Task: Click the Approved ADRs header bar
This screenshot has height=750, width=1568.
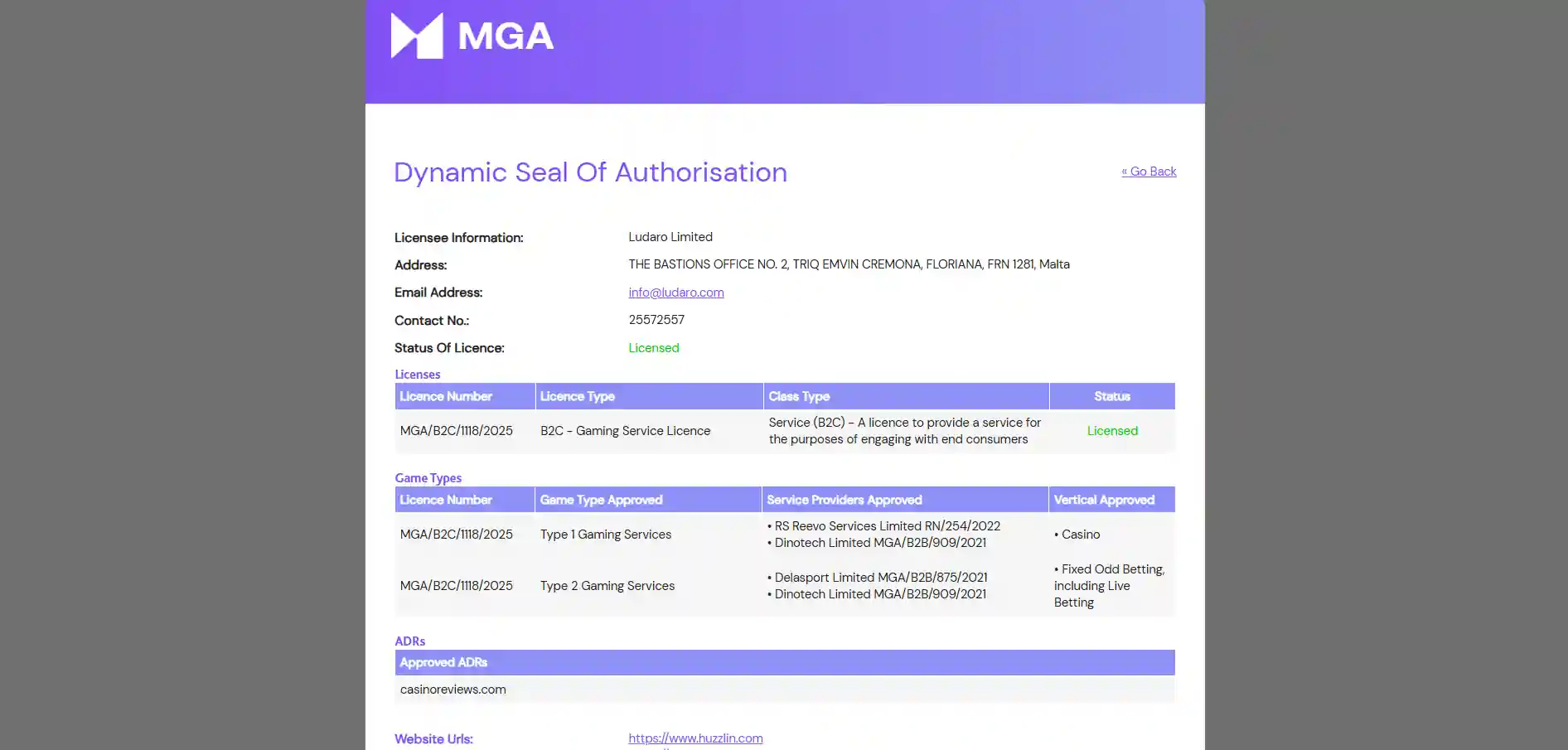Action: tap(785, 662)
